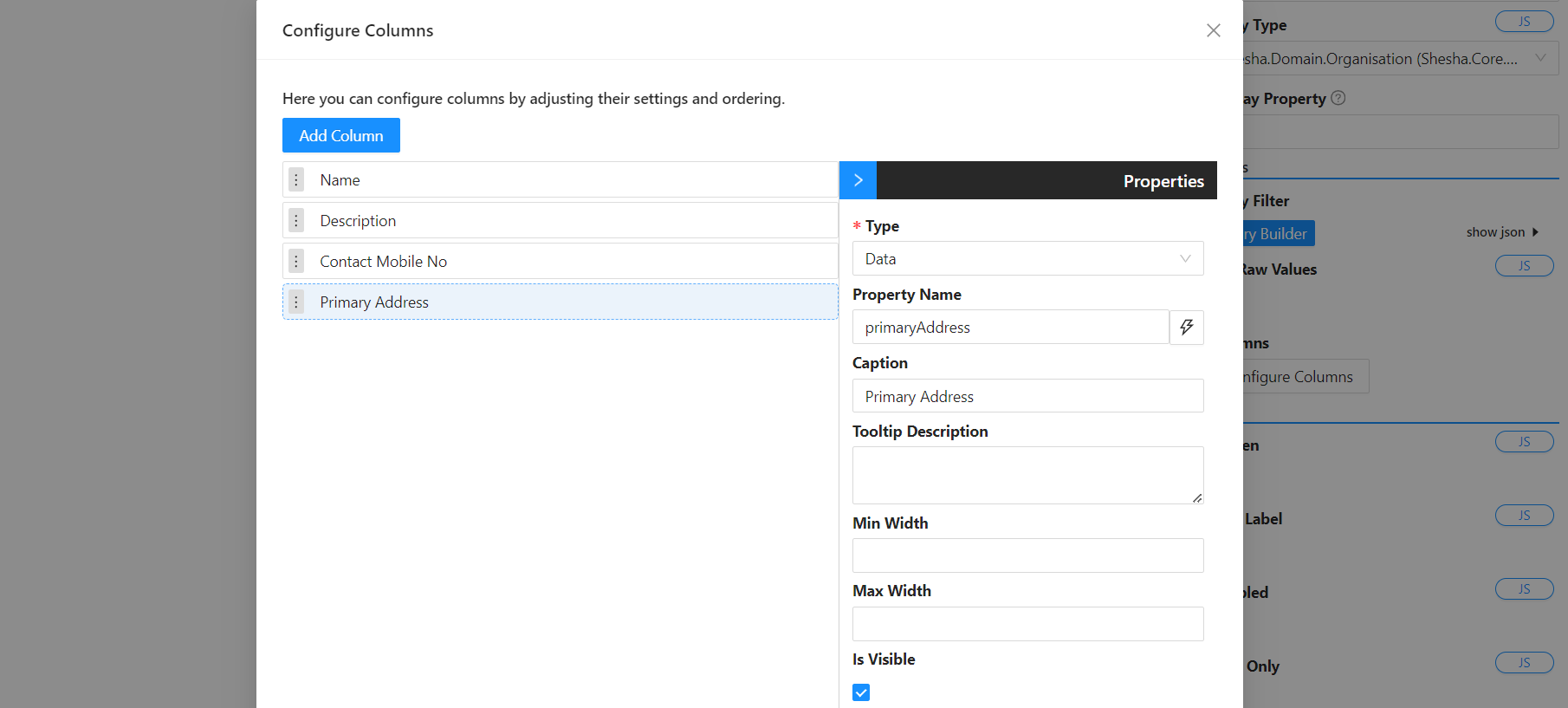This screenshot has height=708, width=1568.
Task: Click the drag handle of Description column
Action: (296, 220)
